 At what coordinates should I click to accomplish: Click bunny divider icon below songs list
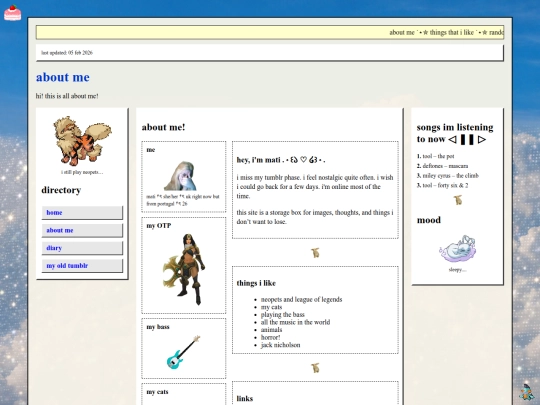coord(458,200)
